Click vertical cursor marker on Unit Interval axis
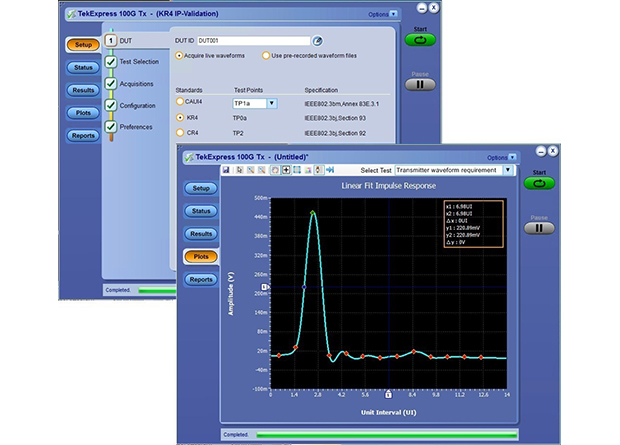620x445 pixels. click(x=388, y=394)
